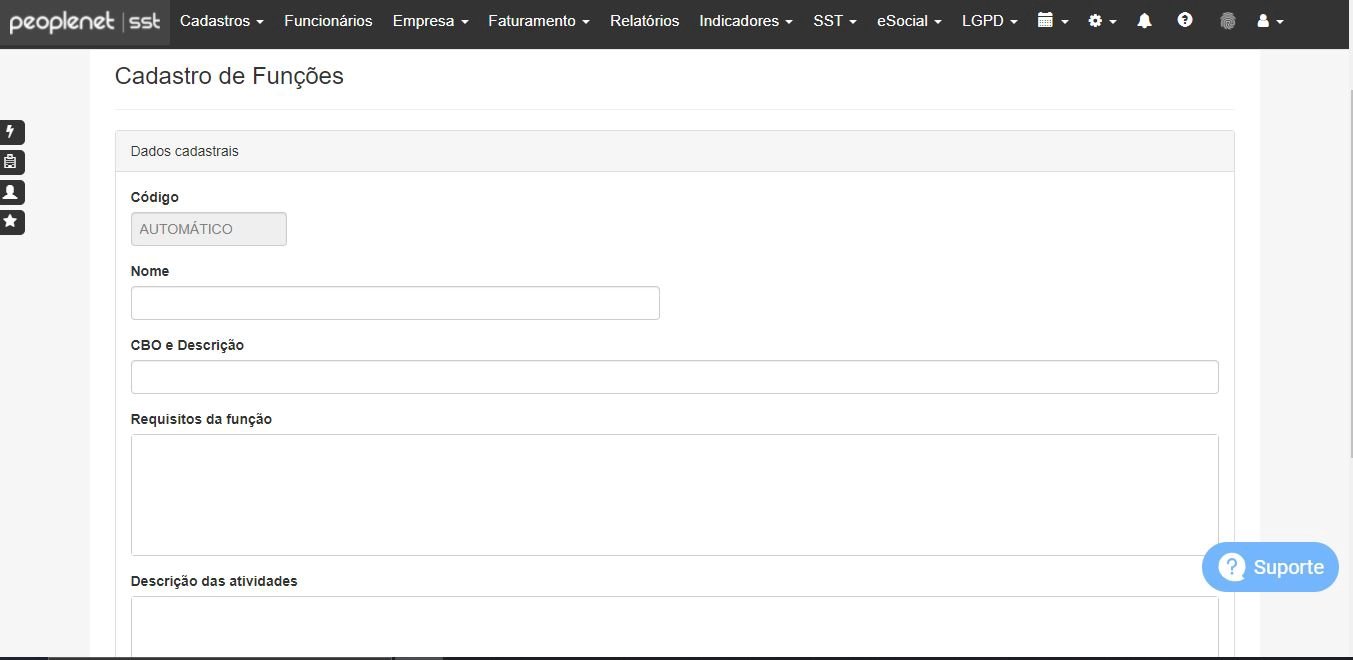1353x660 pixels.
Task: Open the clipboard report icon in sidebar
Action: coord(12,162)
